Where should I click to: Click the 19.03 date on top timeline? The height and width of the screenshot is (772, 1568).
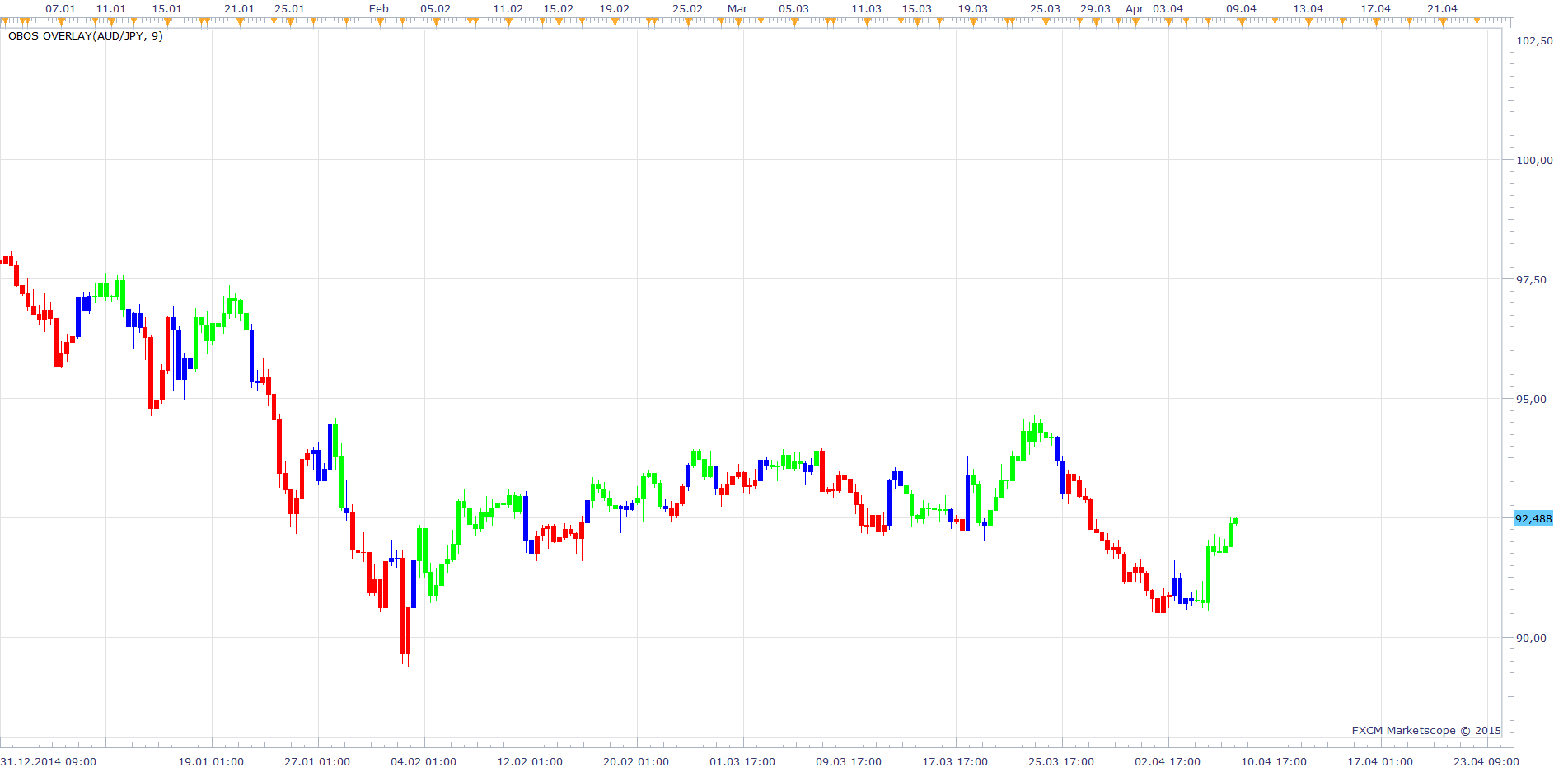[973, 8]
